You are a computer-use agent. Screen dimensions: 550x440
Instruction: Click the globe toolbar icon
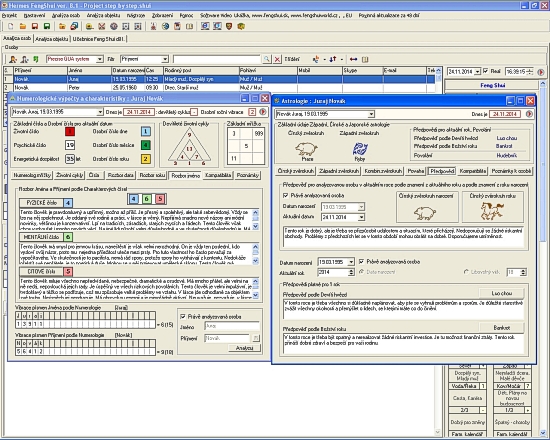[165, 26]
